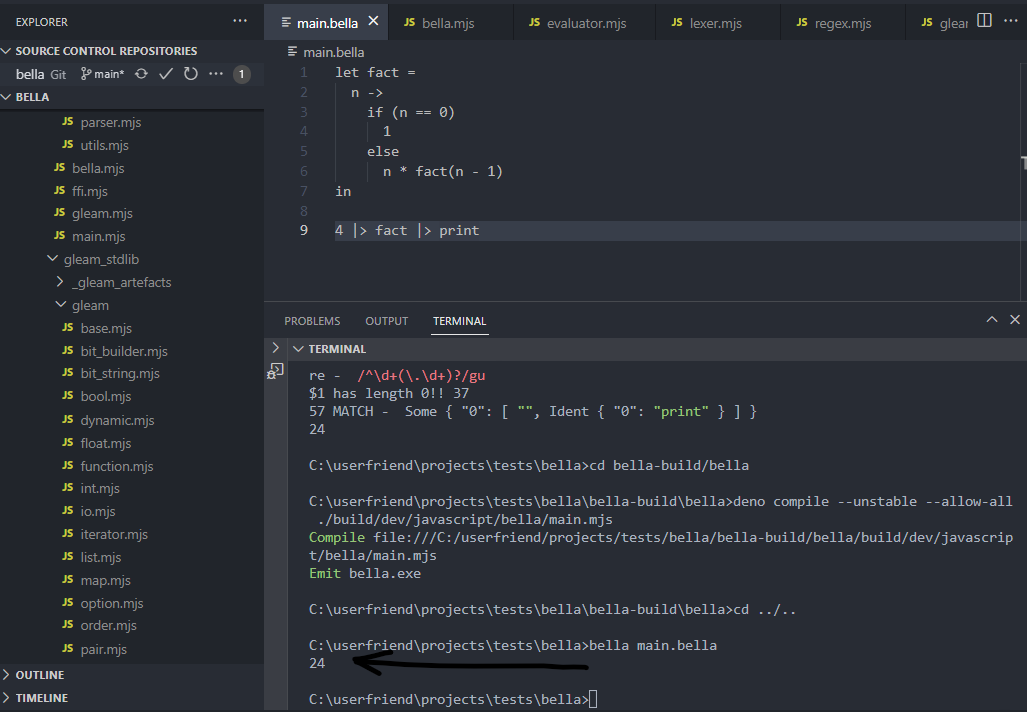Open parser.mjs file
This screenshot has height=712, width=1027.
110,122
